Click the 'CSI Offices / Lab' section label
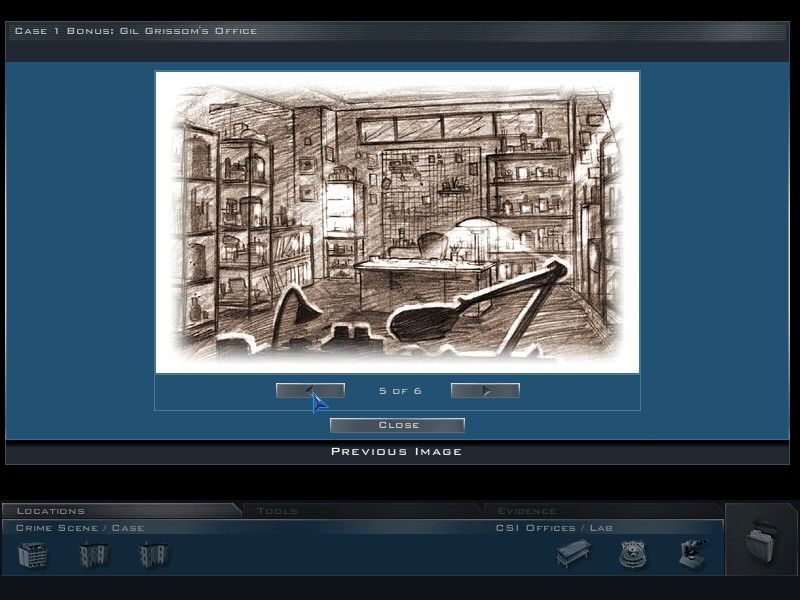The height and width of the screenshot is (600, 800). click(554, 528)
